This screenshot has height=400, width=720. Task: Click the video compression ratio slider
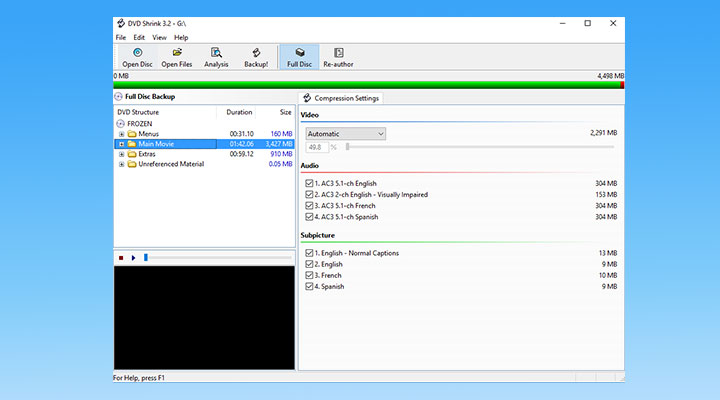point(480,147)
